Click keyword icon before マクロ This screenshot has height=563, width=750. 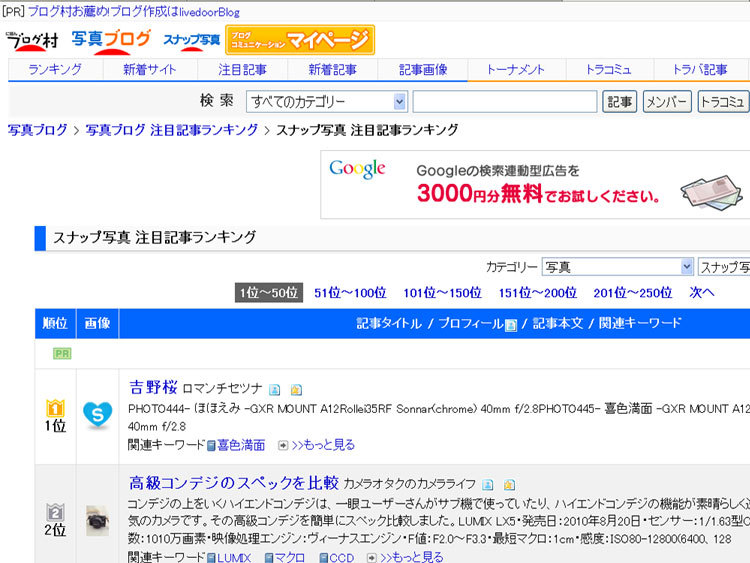point(269,558)
